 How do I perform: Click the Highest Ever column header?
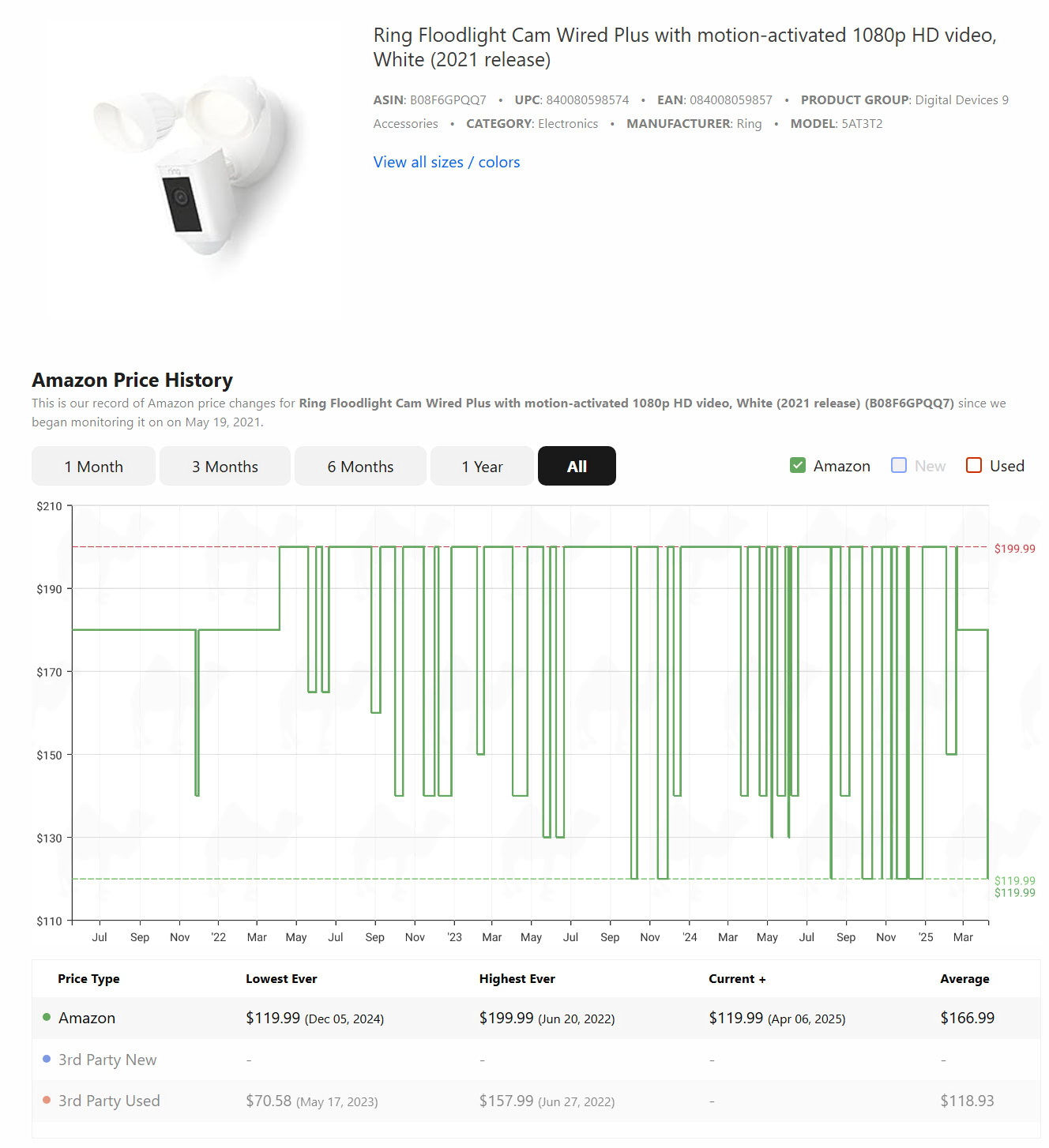pyautogui.click(x=517, y=978)
